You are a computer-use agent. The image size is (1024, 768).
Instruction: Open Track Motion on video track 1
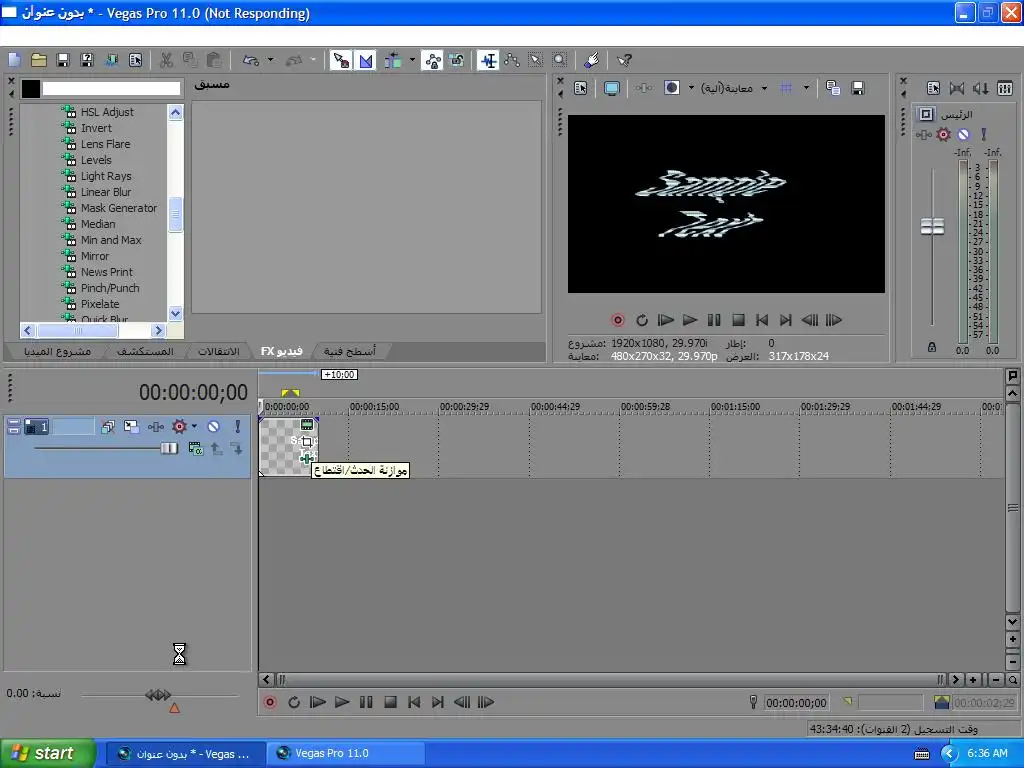coord(131,426)
